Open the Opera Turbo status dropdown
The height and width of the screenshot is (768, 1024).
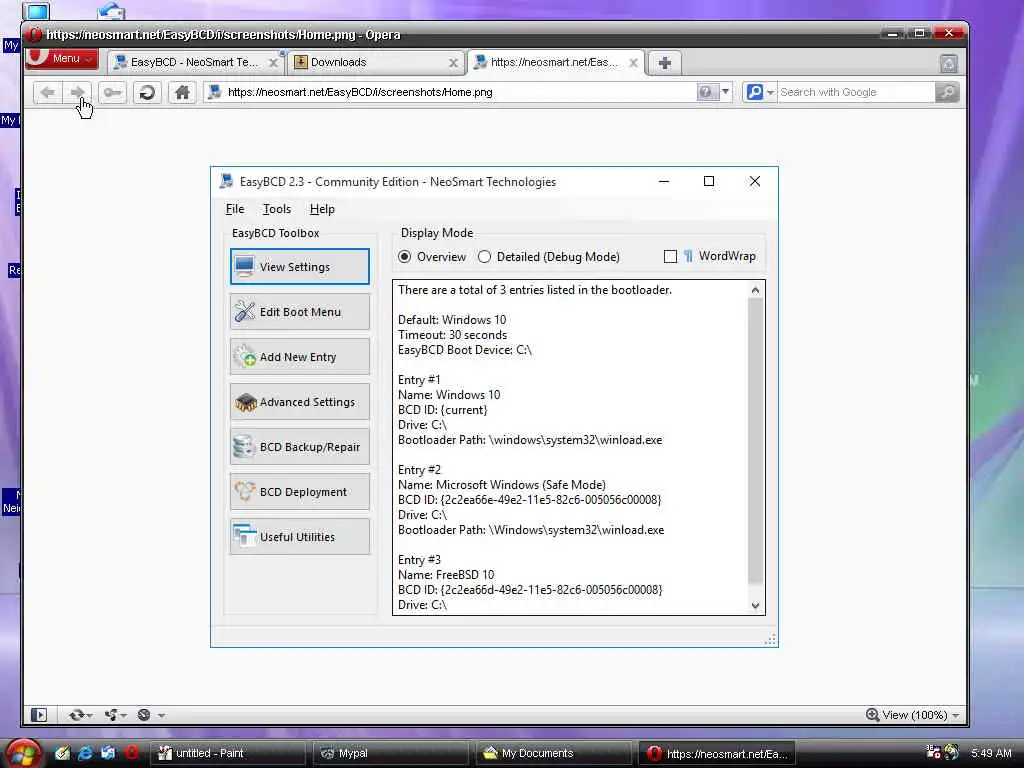pyautogui.click(x=151, y=715)
